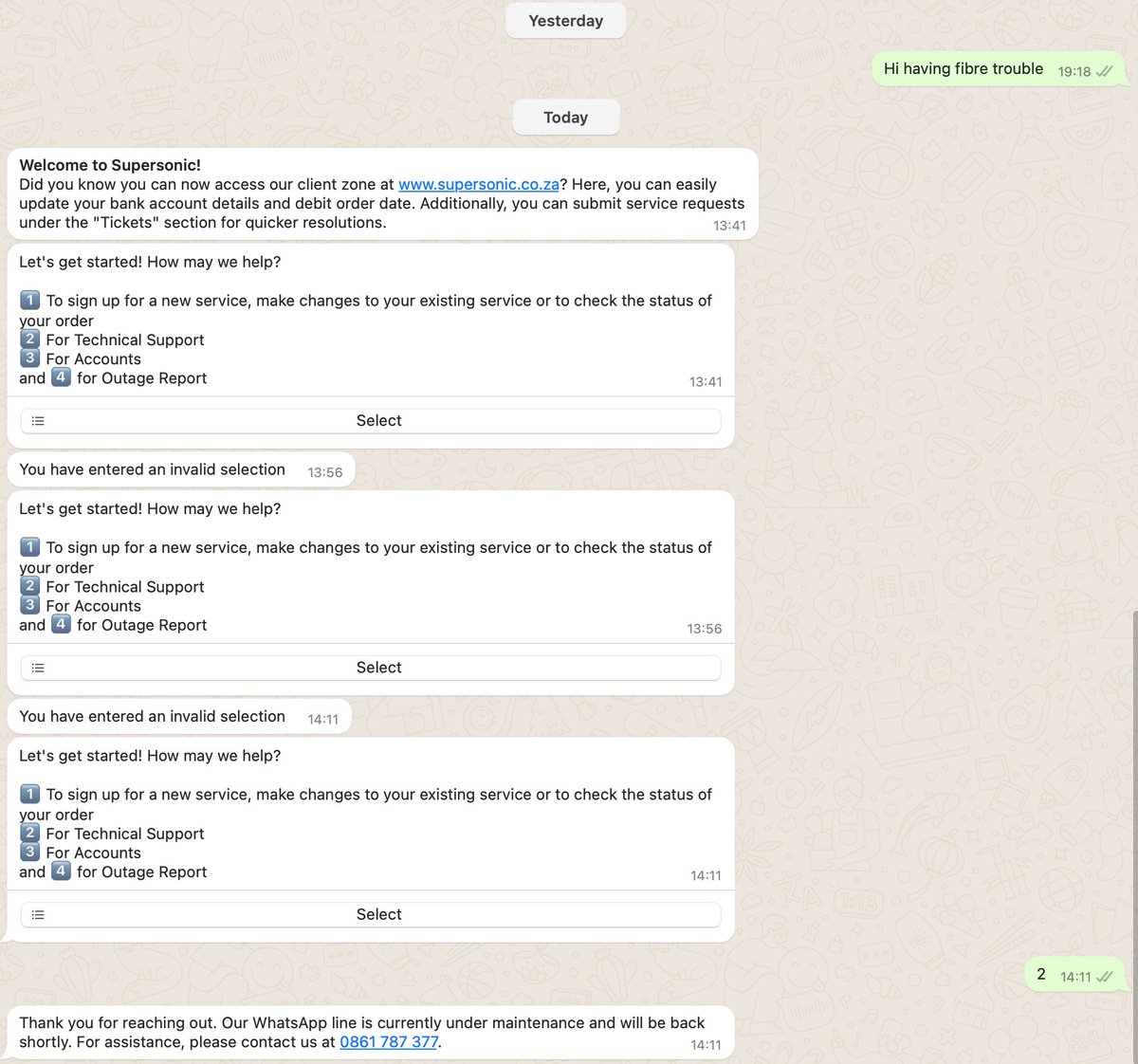Open the second Select menu at 13:56

tap(378, 667)
